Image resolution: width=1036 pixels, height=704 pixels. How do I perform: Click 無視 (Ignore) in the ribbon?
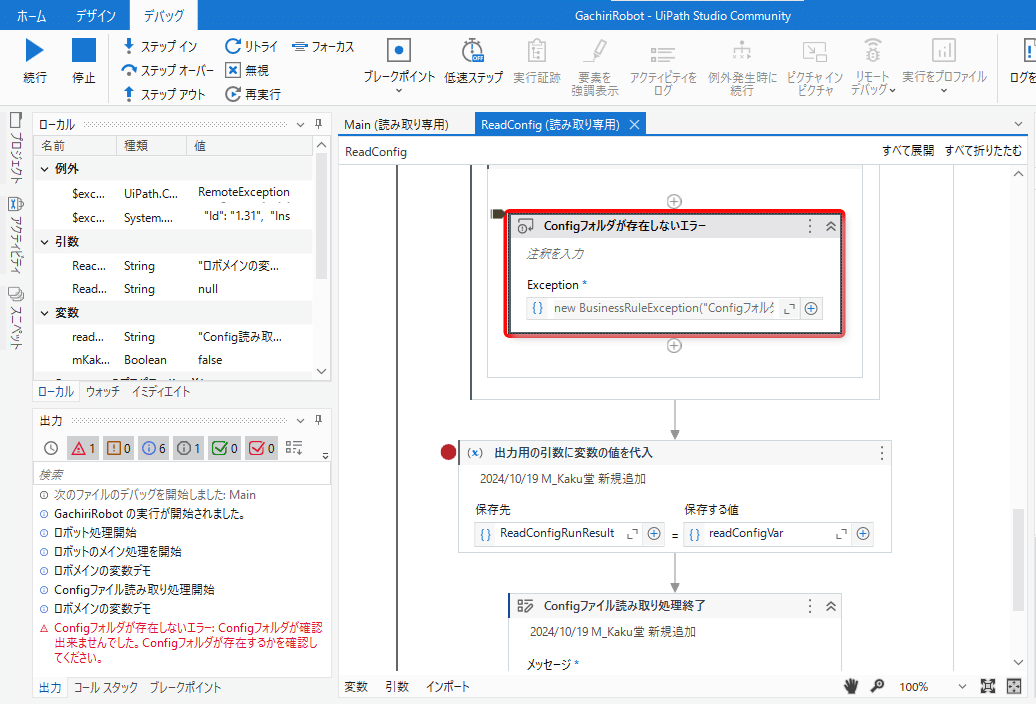[x=247, y=70]
